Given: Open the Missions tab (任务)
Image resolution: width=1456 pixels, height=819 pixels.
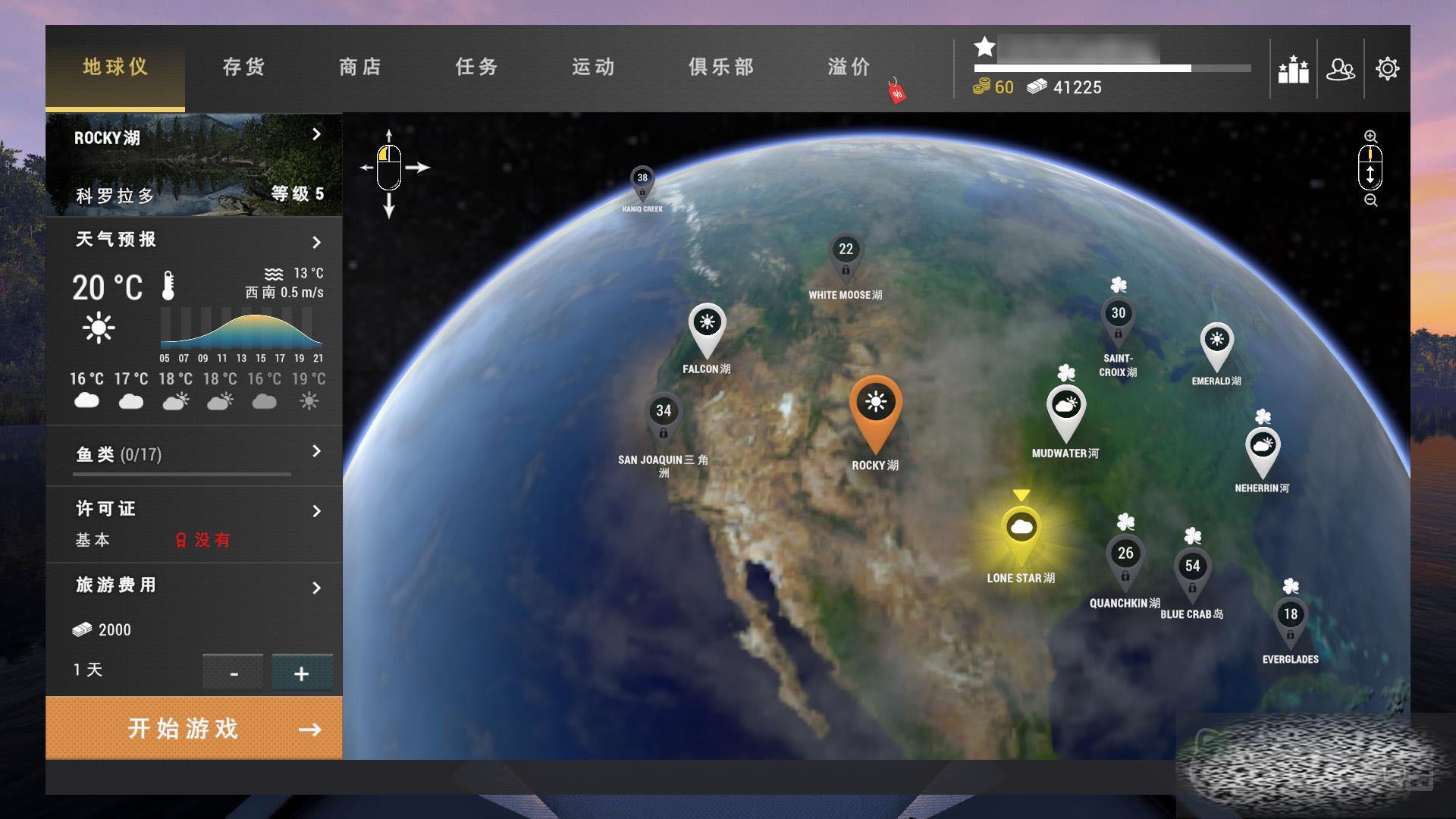Looking at the screenshot, I should click(477, 67).
